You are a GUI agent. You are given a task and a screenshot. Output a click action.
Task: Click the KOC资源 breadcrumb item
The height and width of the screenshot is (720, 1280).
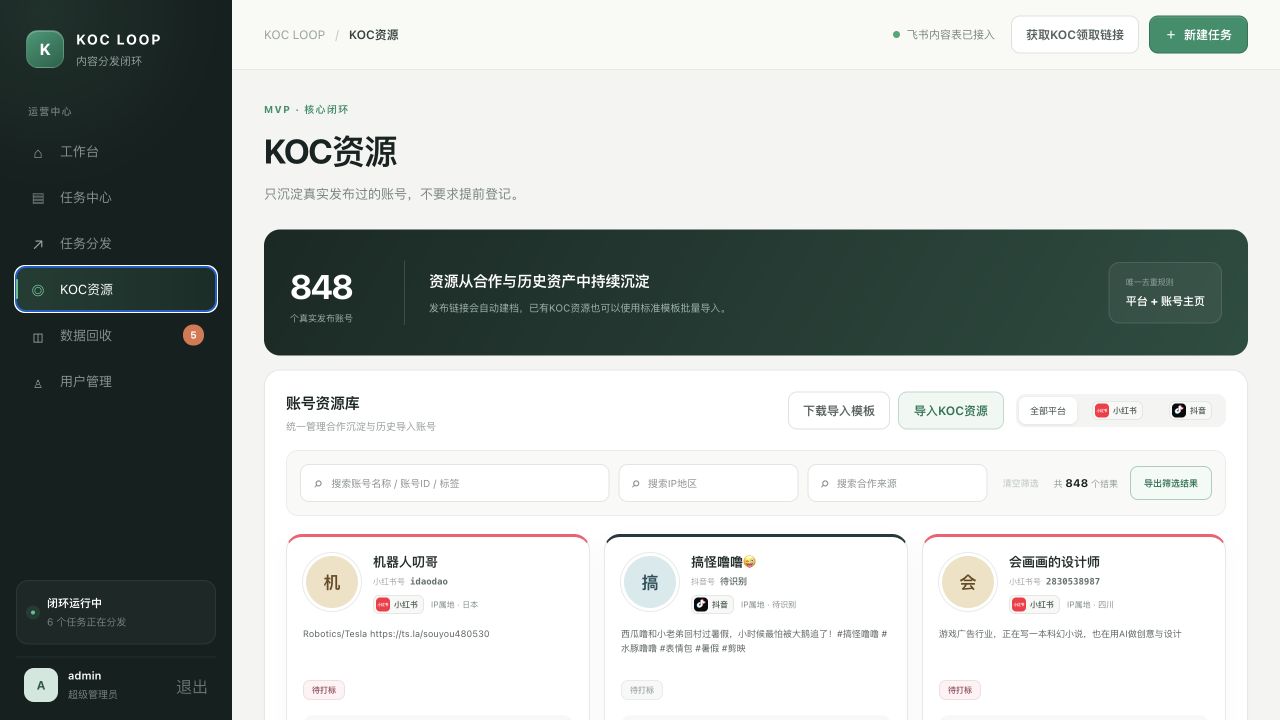point(373,35)
